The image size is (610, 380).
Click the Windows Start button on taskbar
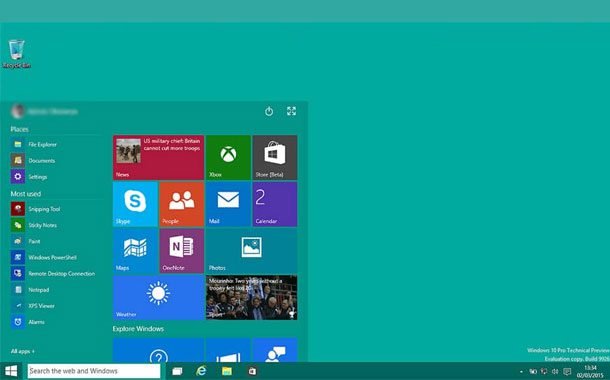[11, 371]
